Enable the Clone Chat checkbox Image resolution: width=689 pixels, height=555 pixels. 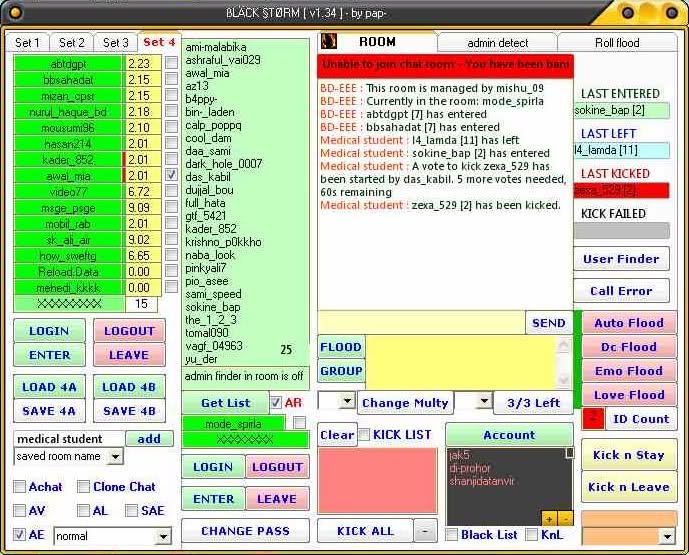pyautogui.click(x=83, y=486)
